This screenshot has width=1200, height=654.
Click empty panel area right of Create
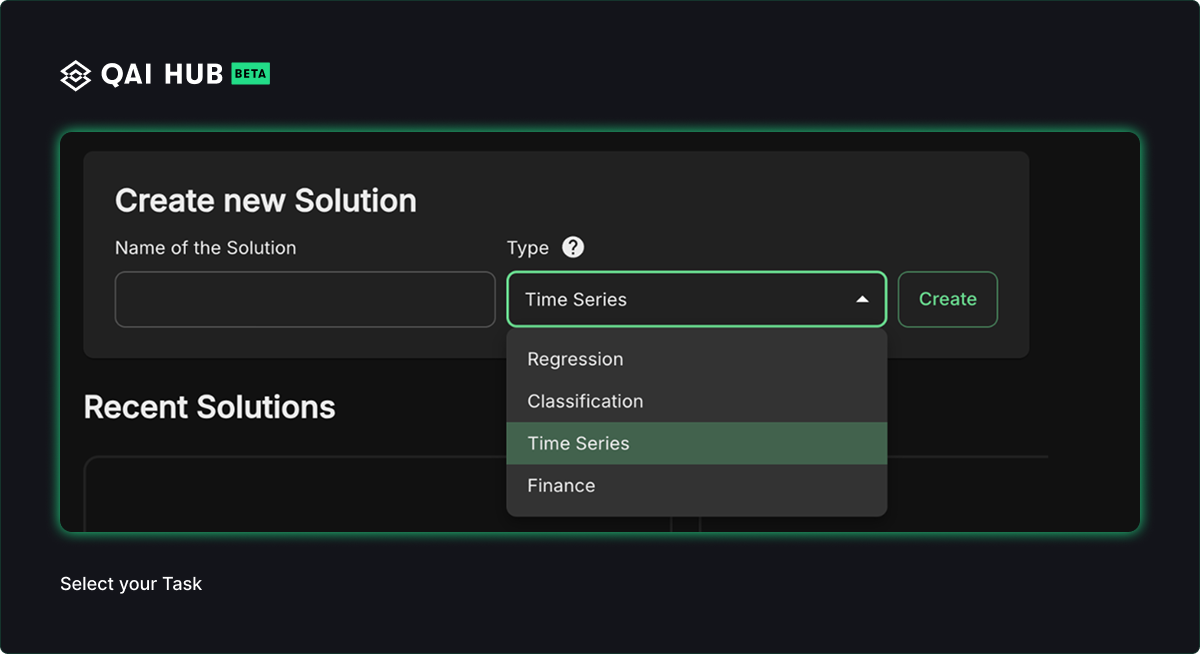pos(1085,300)
